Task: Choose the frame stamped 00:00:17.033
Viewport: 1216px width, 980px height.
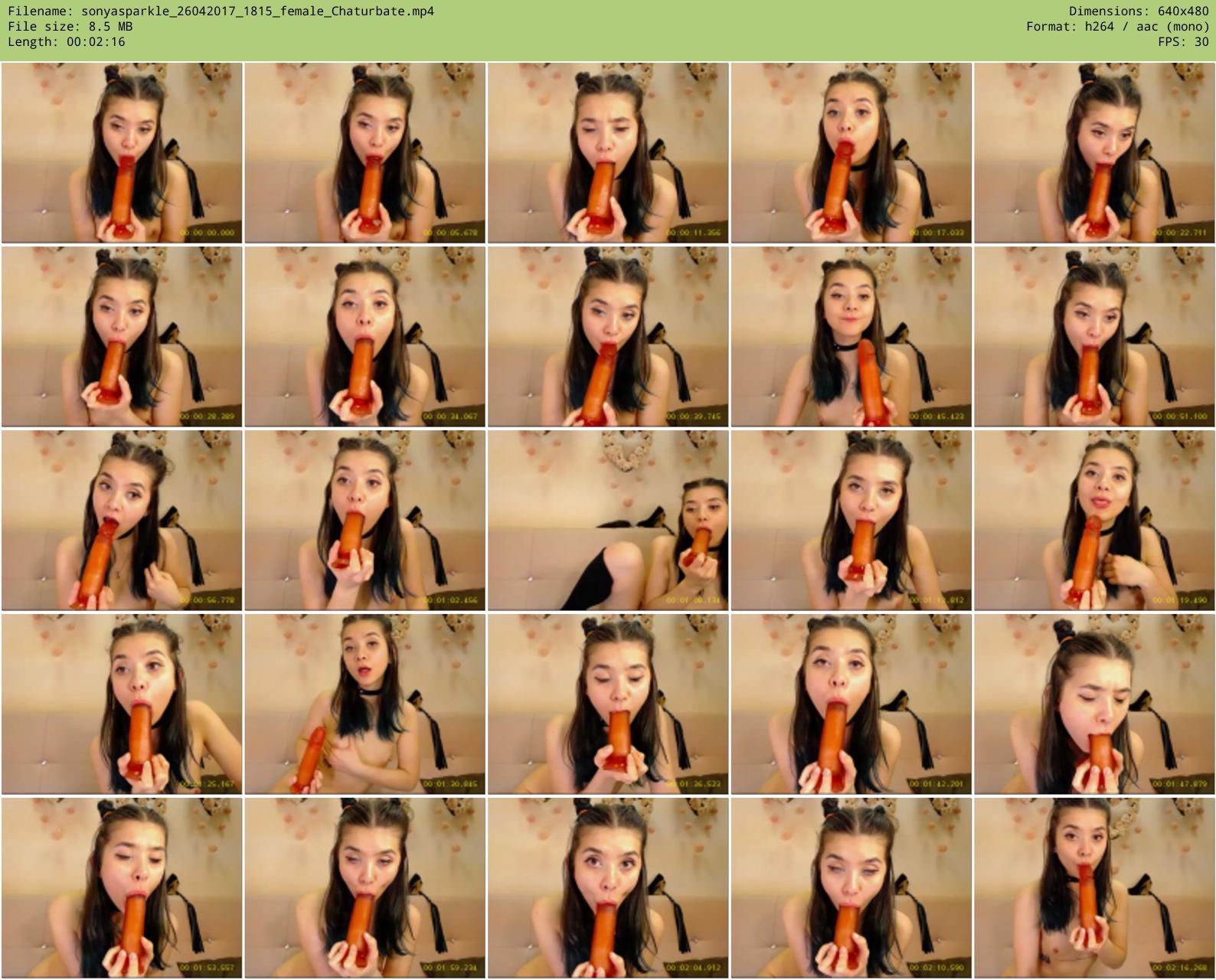Action: tap(851, 153)
